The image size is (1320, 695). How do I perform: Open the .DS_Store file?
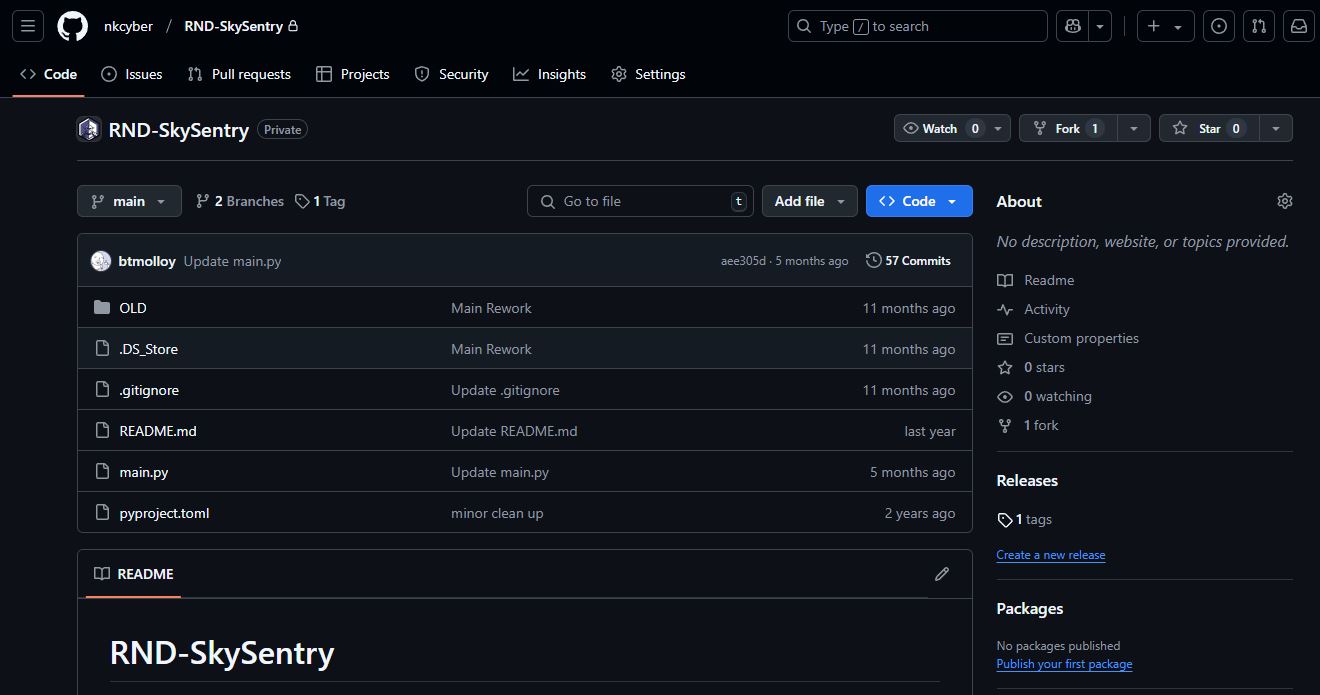coord(149,349)
